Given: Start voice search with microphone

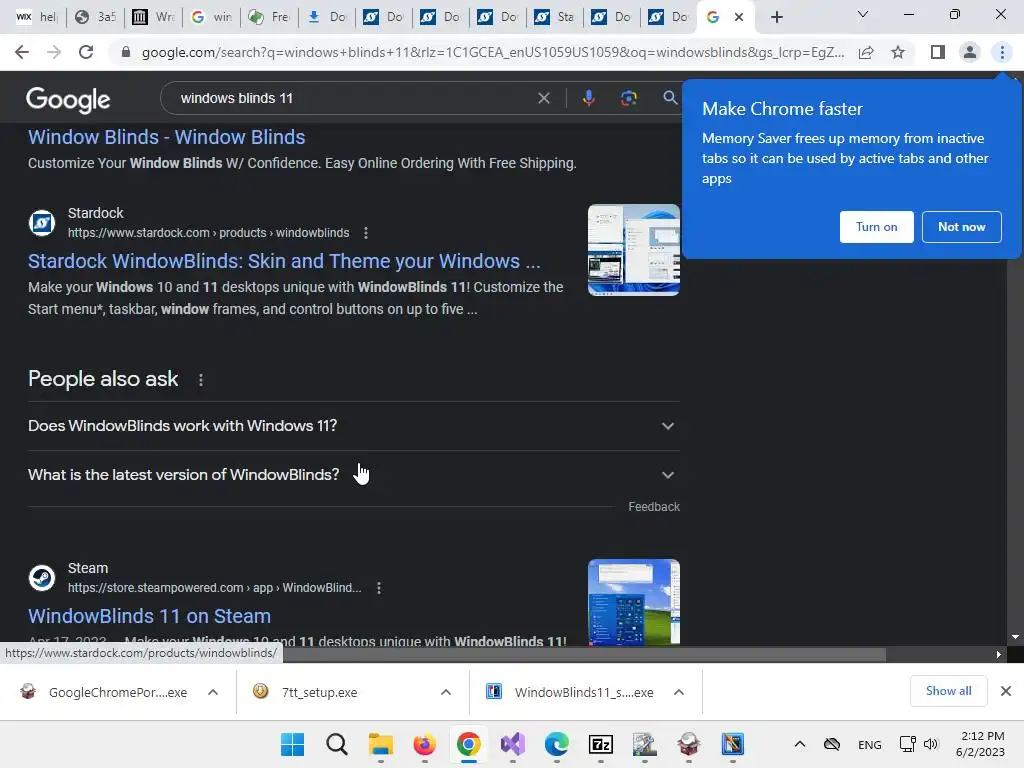Looking at the screenshot, I should pos(588,98).
